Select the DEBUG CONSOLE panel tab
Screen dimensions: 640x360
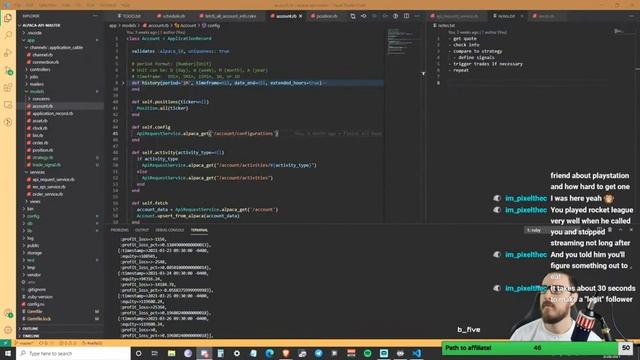click(x=169, y=230)
